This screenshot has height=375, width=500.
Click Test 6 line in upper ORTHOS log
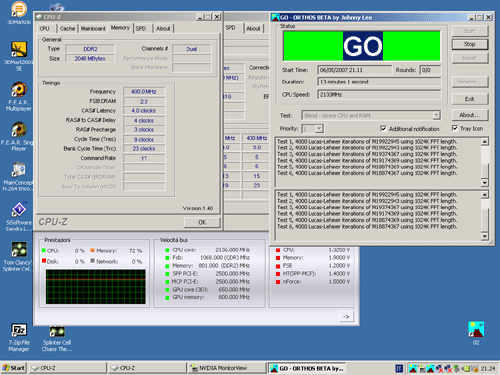click(x=367, y=173)
